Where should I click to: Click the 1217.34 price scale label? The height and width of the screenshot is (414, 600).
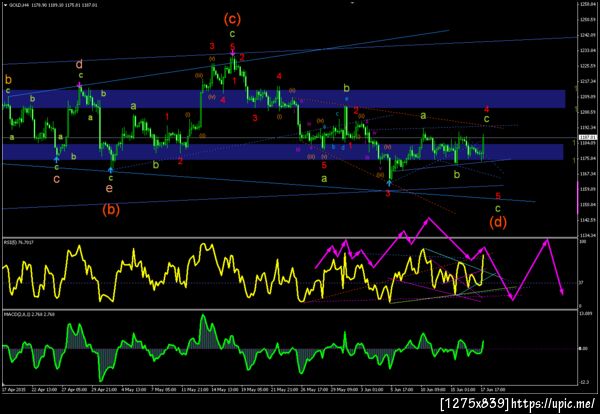587,81
